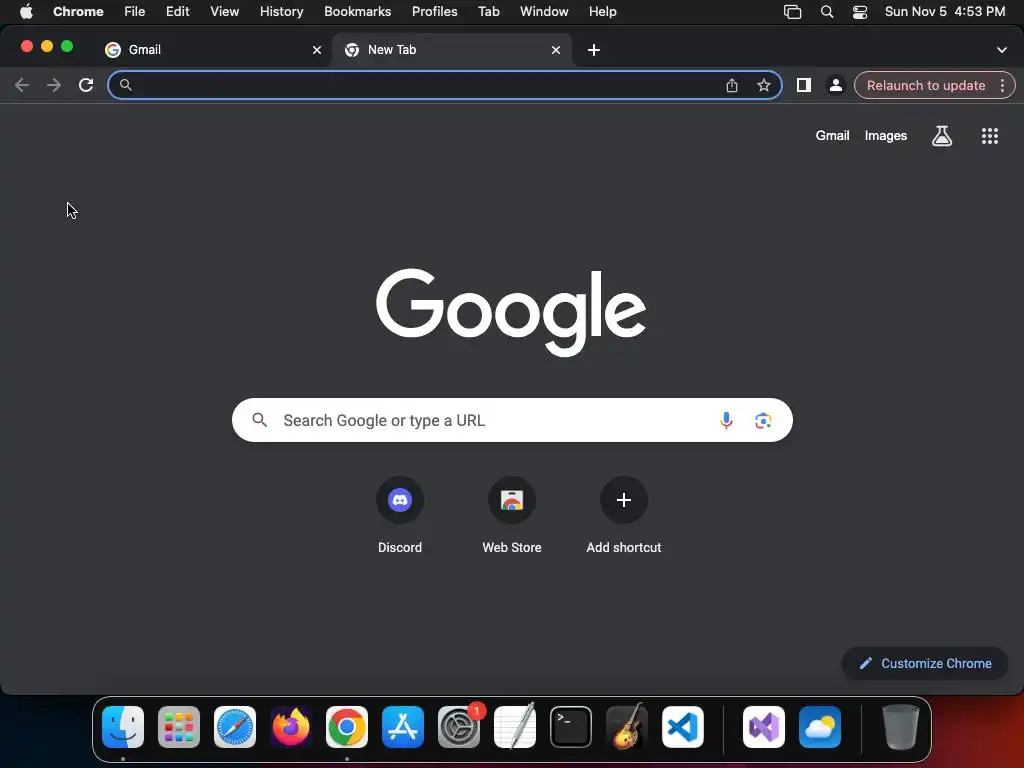1024x768 pixels.
Task: Close the Gmail tab
Action: coord(317,50)
